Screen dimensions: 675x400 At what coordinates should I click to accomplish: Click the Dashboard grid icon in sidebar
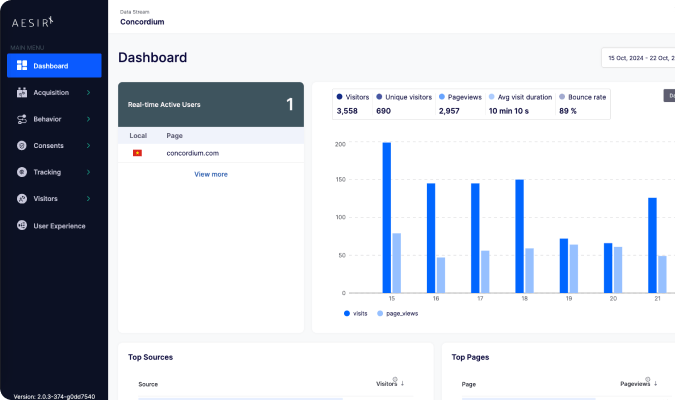(22, 66)
